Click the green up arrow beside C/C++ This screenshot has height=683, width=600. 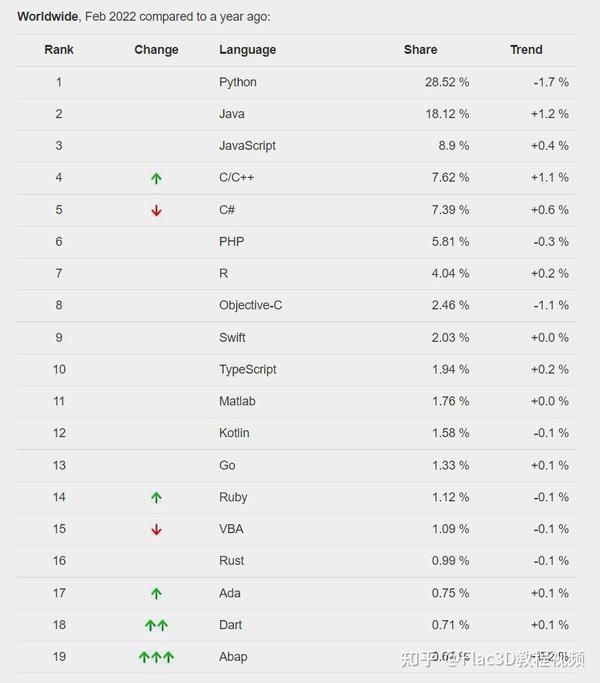tap(156, 178)
